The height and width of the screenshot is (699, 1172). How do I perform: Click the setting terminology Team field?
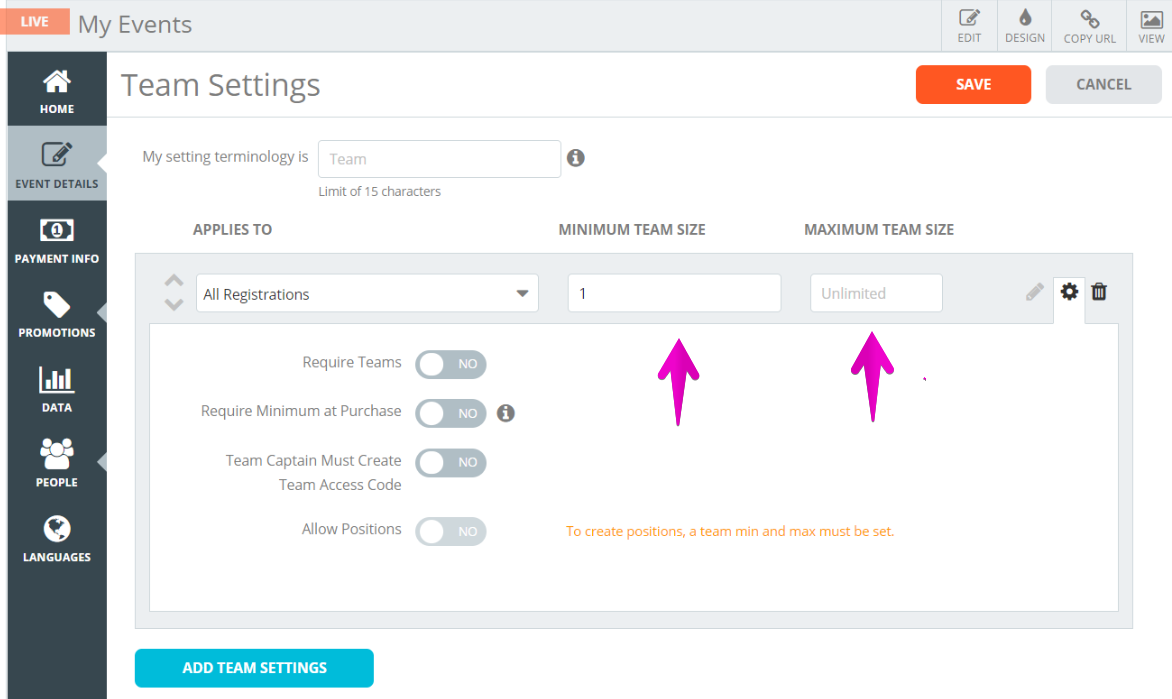tap(440, 158)
